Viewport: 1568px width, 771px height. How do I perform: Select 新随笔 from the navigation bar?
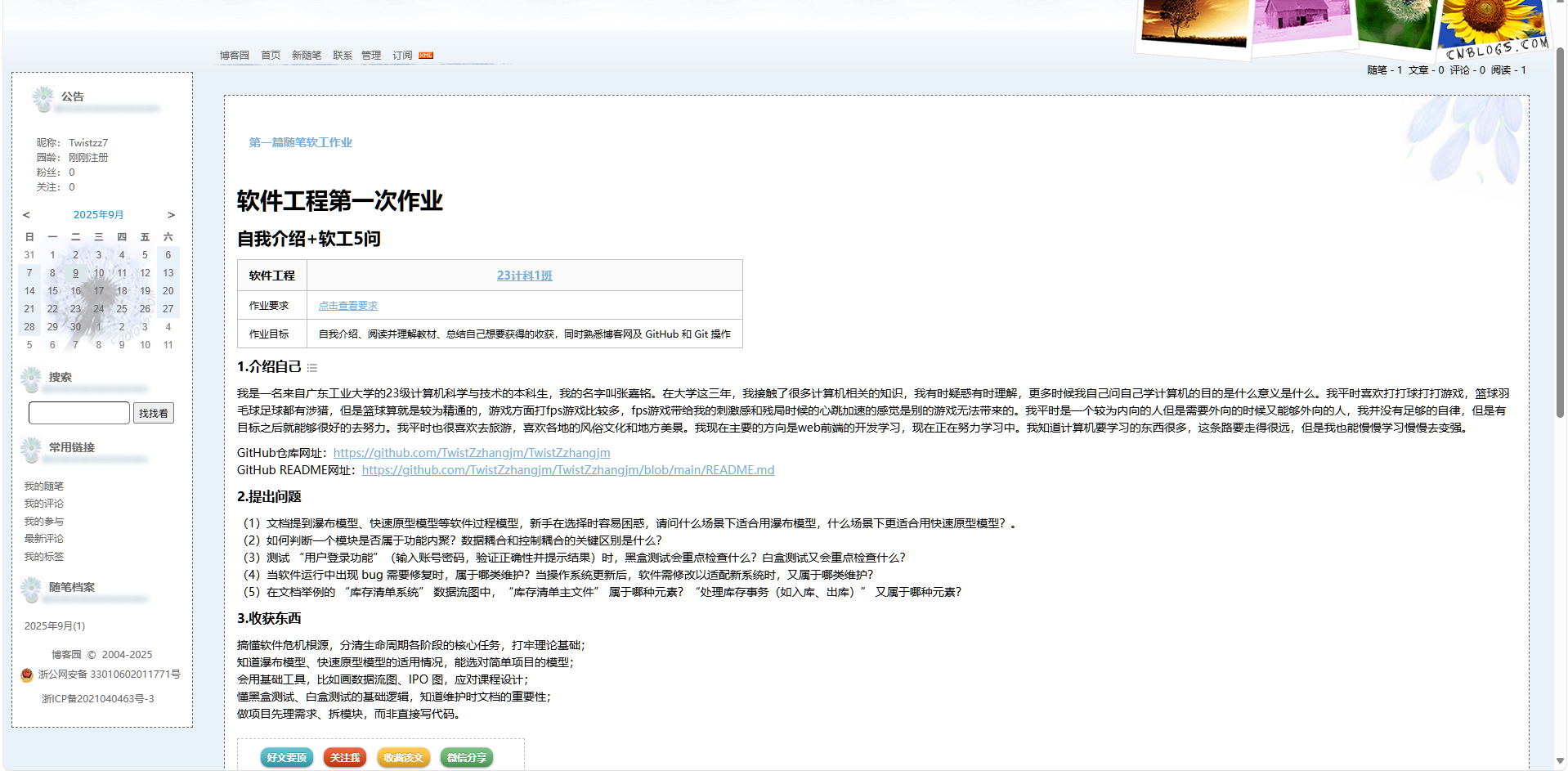pos(307,55)
